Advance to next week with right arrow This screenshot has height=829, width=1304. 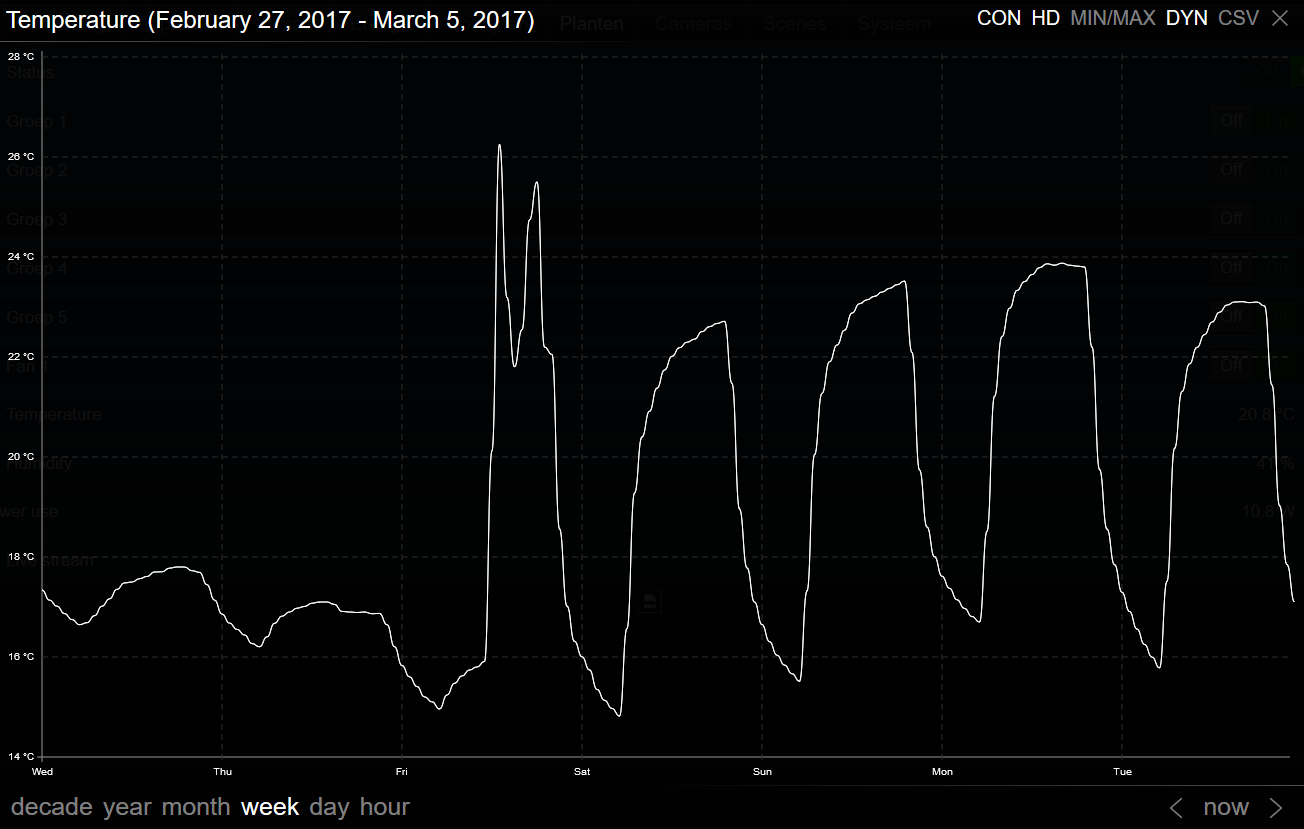point(1276,807)
